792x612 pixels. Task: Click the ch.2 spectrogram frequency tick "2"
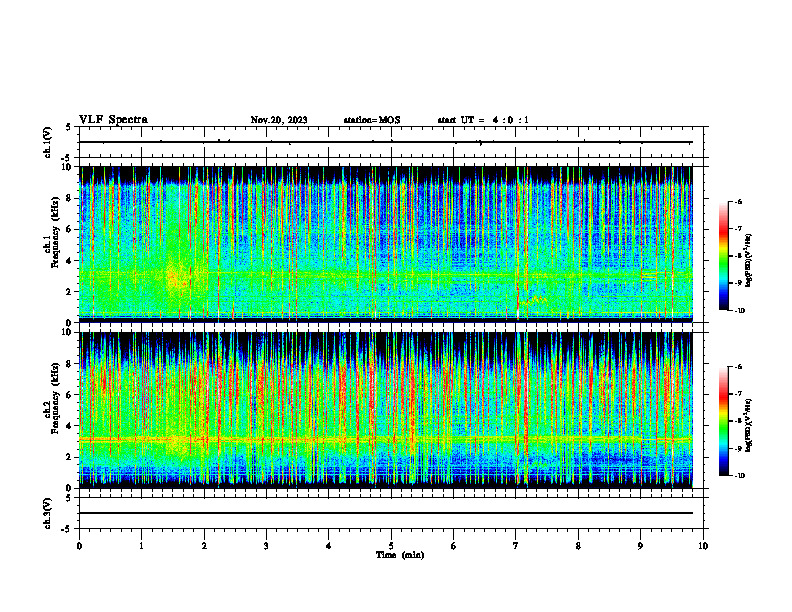point(70,457)
